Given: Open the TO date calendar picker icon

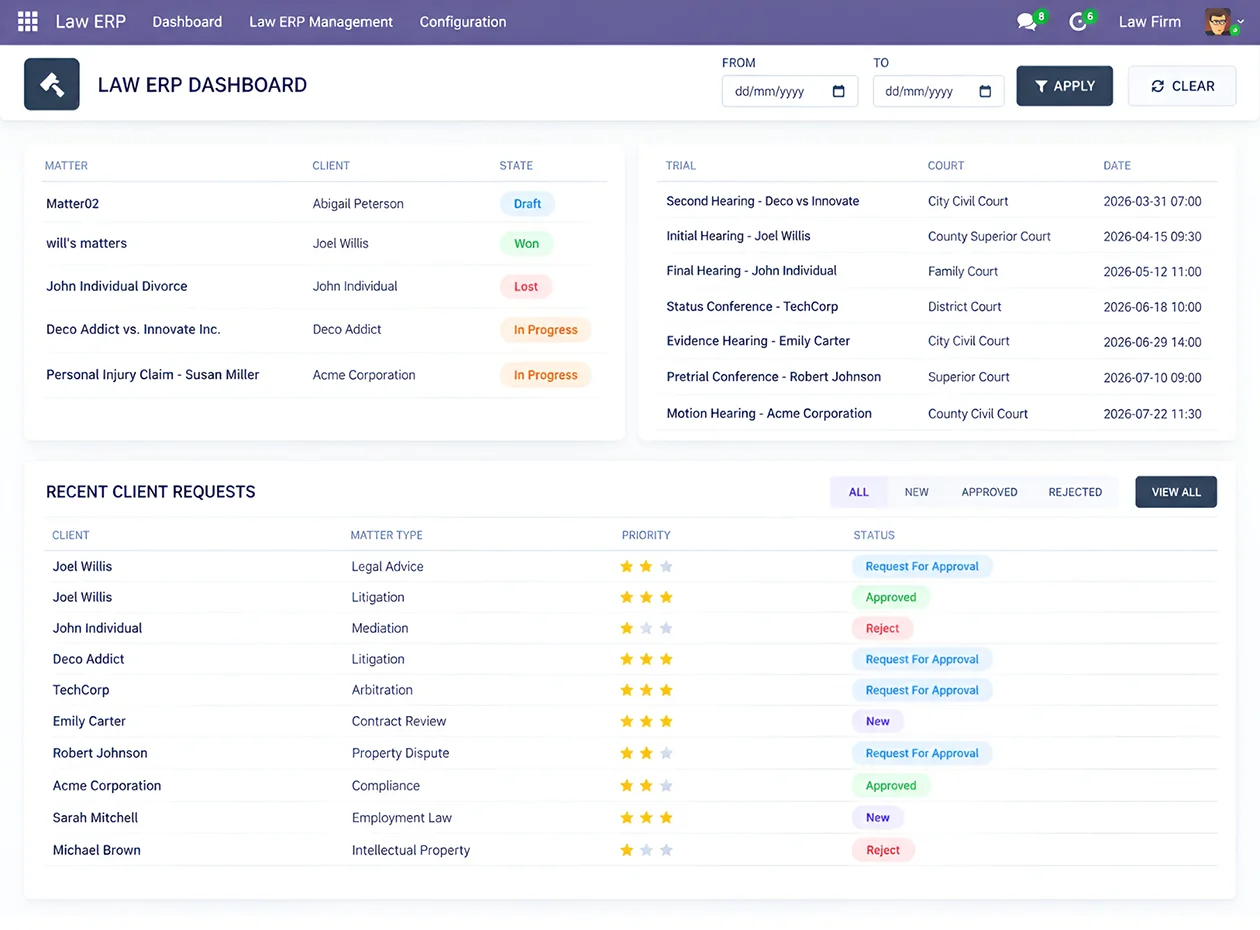Looking at the screenshot, I should tap(985, 91).
